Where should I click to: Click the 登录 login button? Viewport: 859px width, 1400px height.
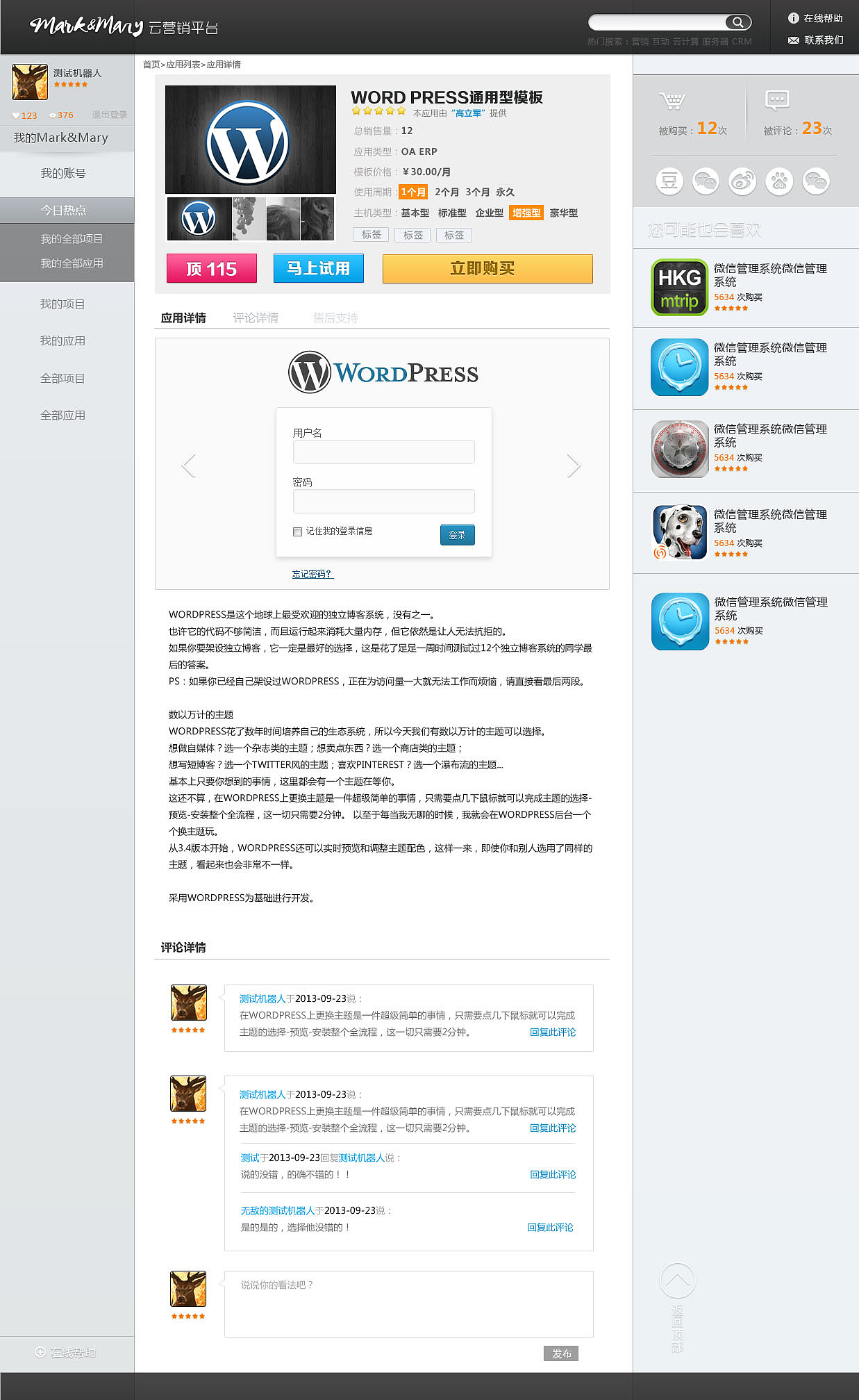point(458,535)
